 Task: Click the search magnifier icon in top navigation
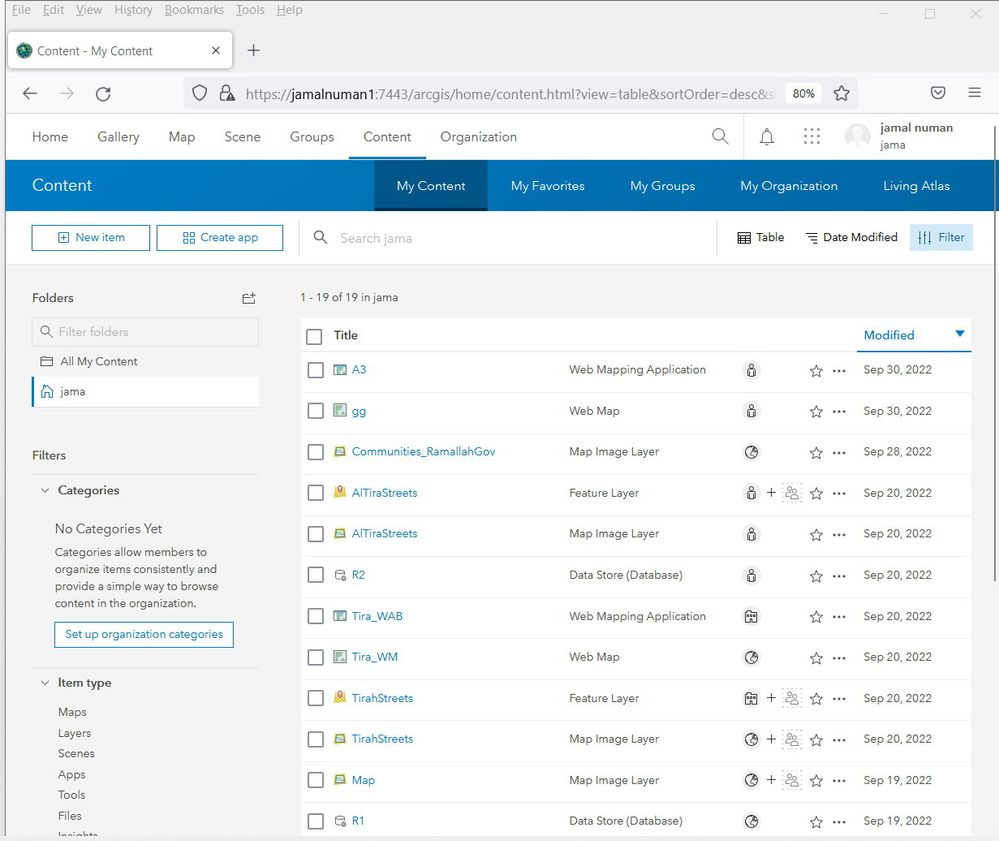[720, 136]
